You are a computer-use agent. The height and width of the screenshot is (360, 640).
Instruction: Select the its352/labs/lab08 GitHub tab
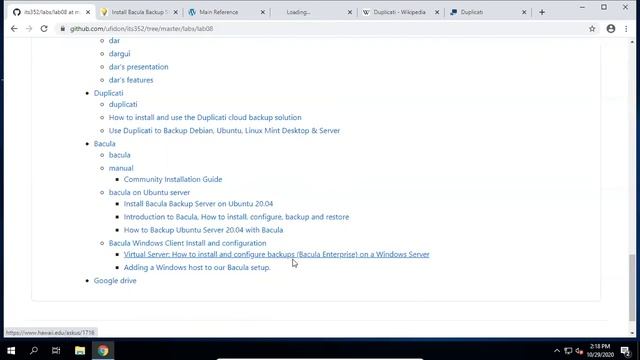tap(50, 12)
